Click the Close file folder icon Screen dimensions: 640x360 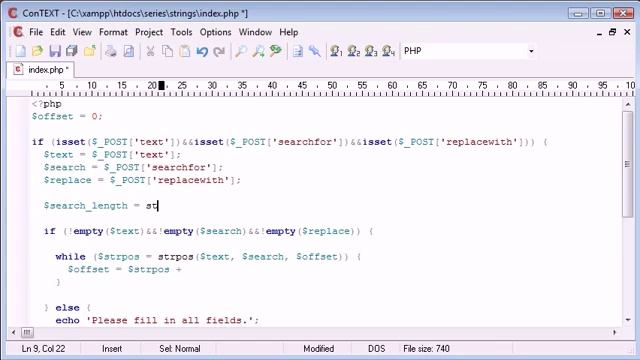click(90, 51)
